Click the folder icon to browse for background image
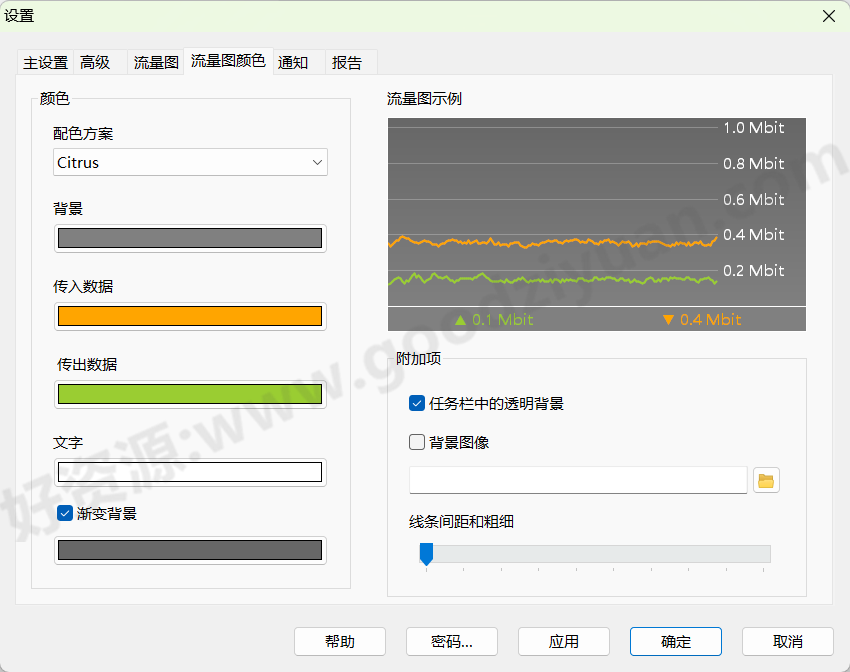Viewport: 850px width, 672px height. (766, 480)
